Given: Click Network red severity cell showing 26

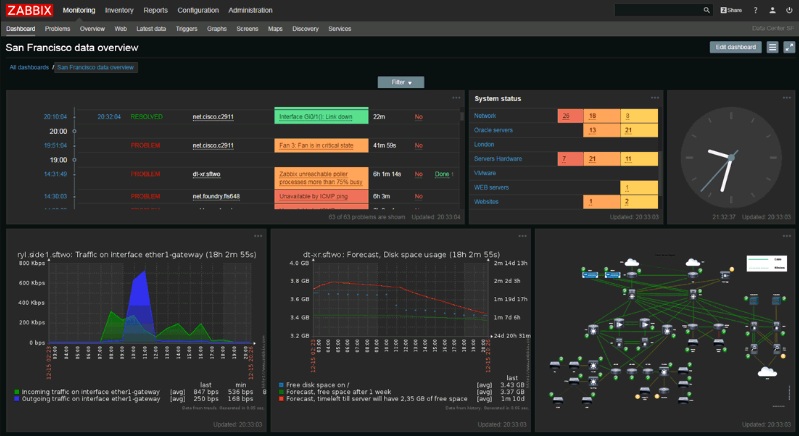Looking at the screenshot, I should pos(570,116).
